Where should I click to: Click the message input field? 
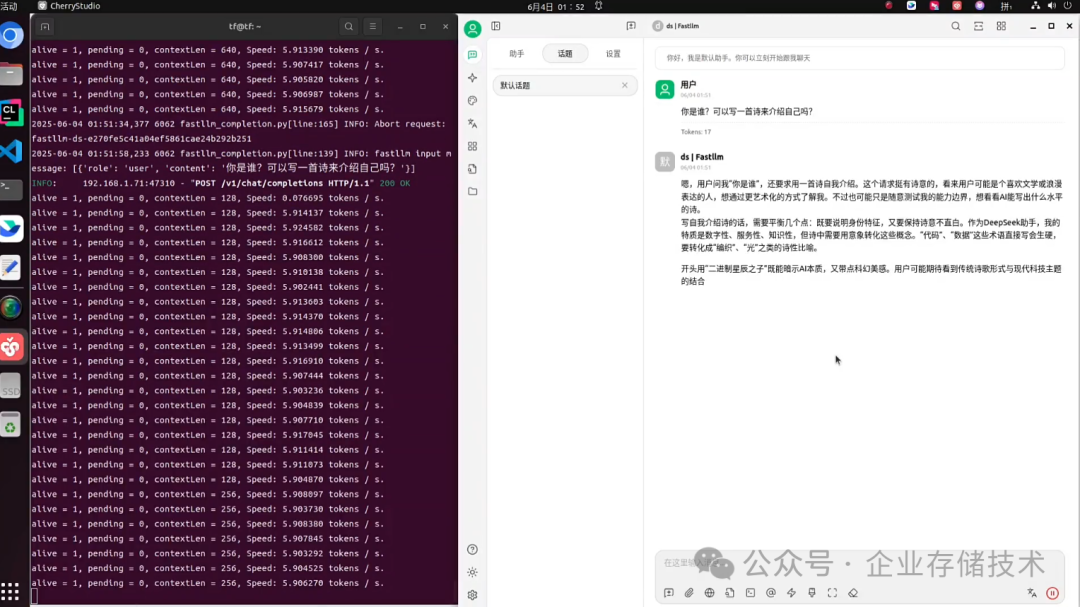pyautogui.click(x=860, y=563)
